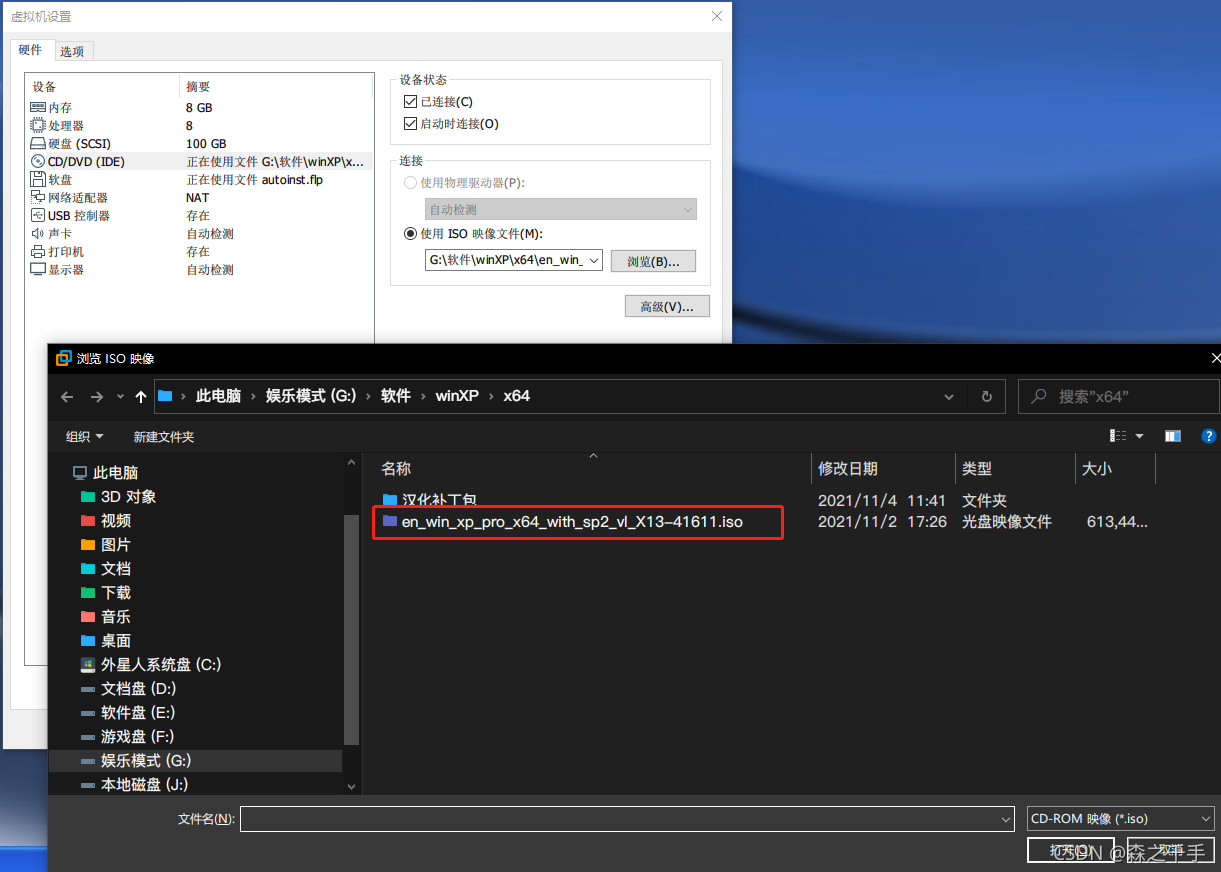Refresh the x64 folder listing
This screenshot has height=872, width=1221.
[x=986, y=396]
